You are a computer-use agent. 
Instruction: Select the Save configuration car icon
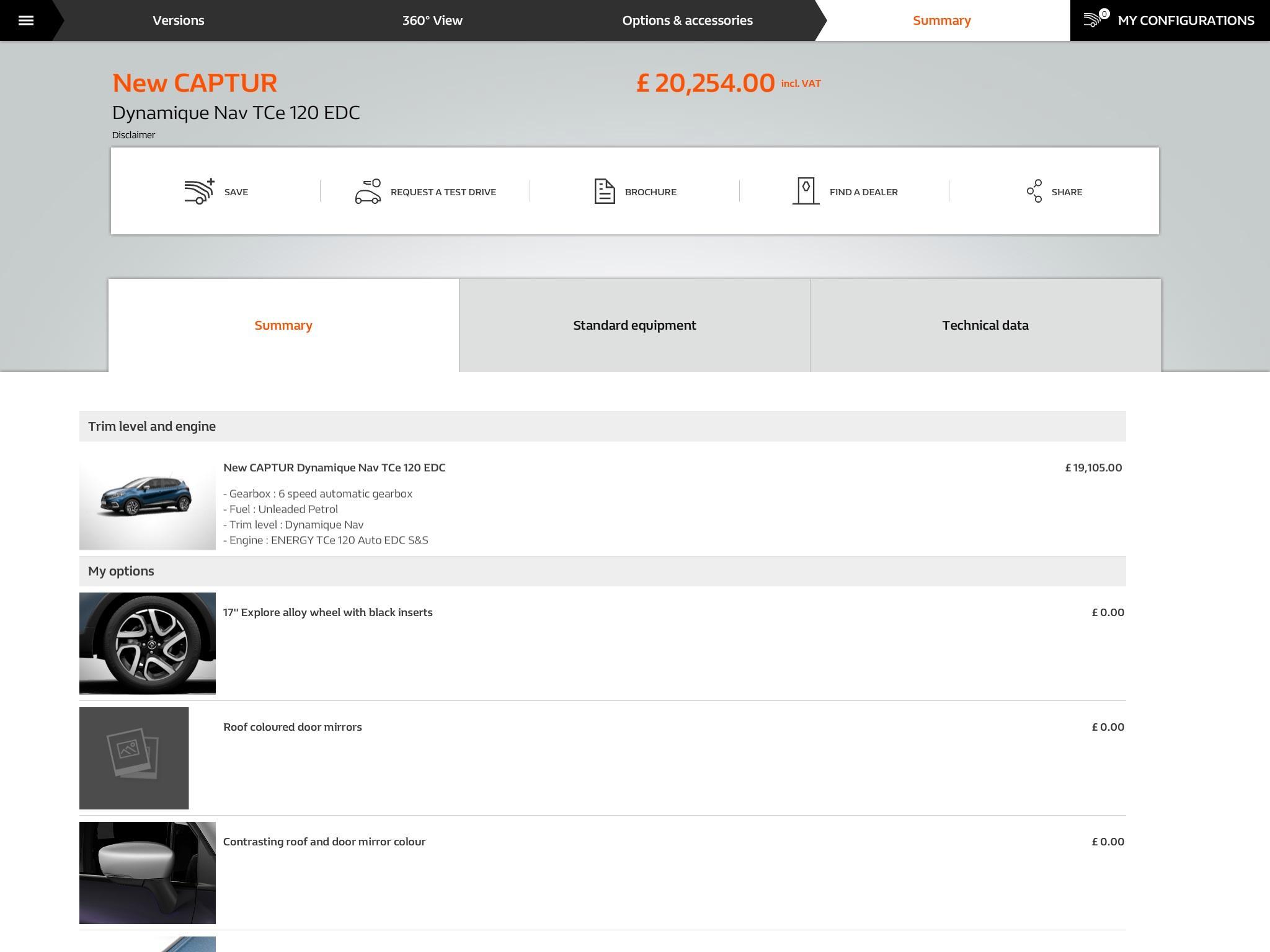[x=197, y=192]
